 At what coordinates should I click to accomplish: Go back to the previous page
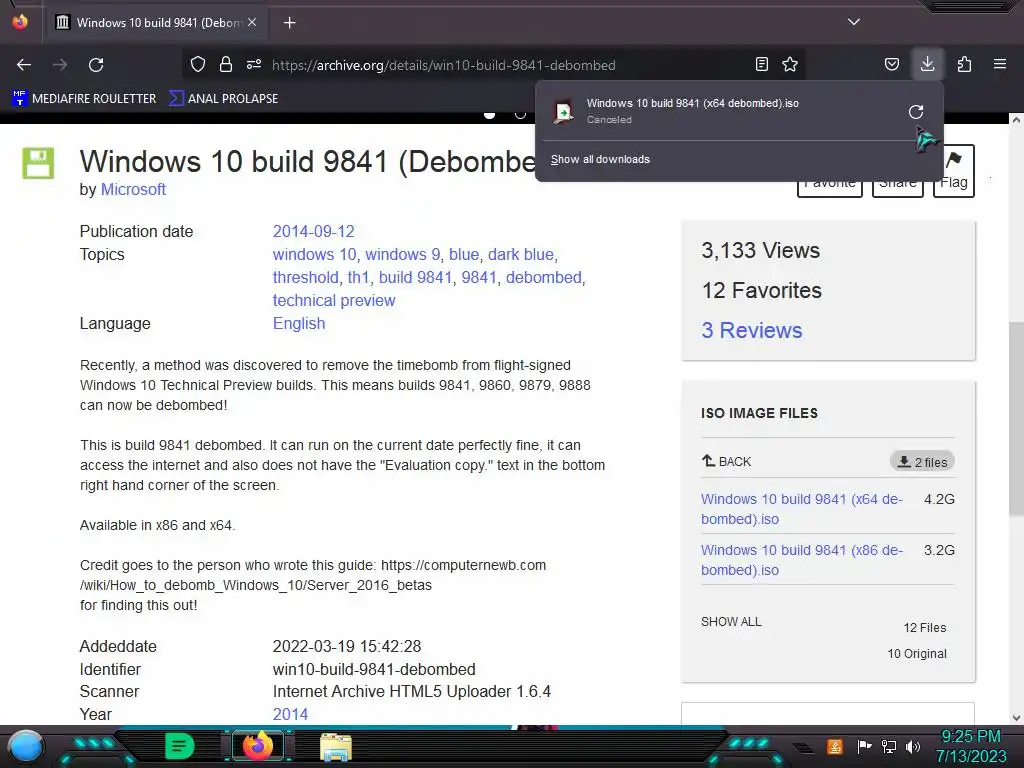click(x=24, y=65)
